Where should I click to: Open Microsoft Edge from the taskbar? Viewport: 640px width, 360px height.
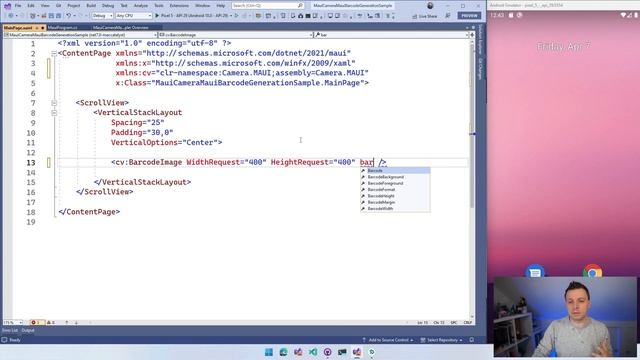coord(283,352)
